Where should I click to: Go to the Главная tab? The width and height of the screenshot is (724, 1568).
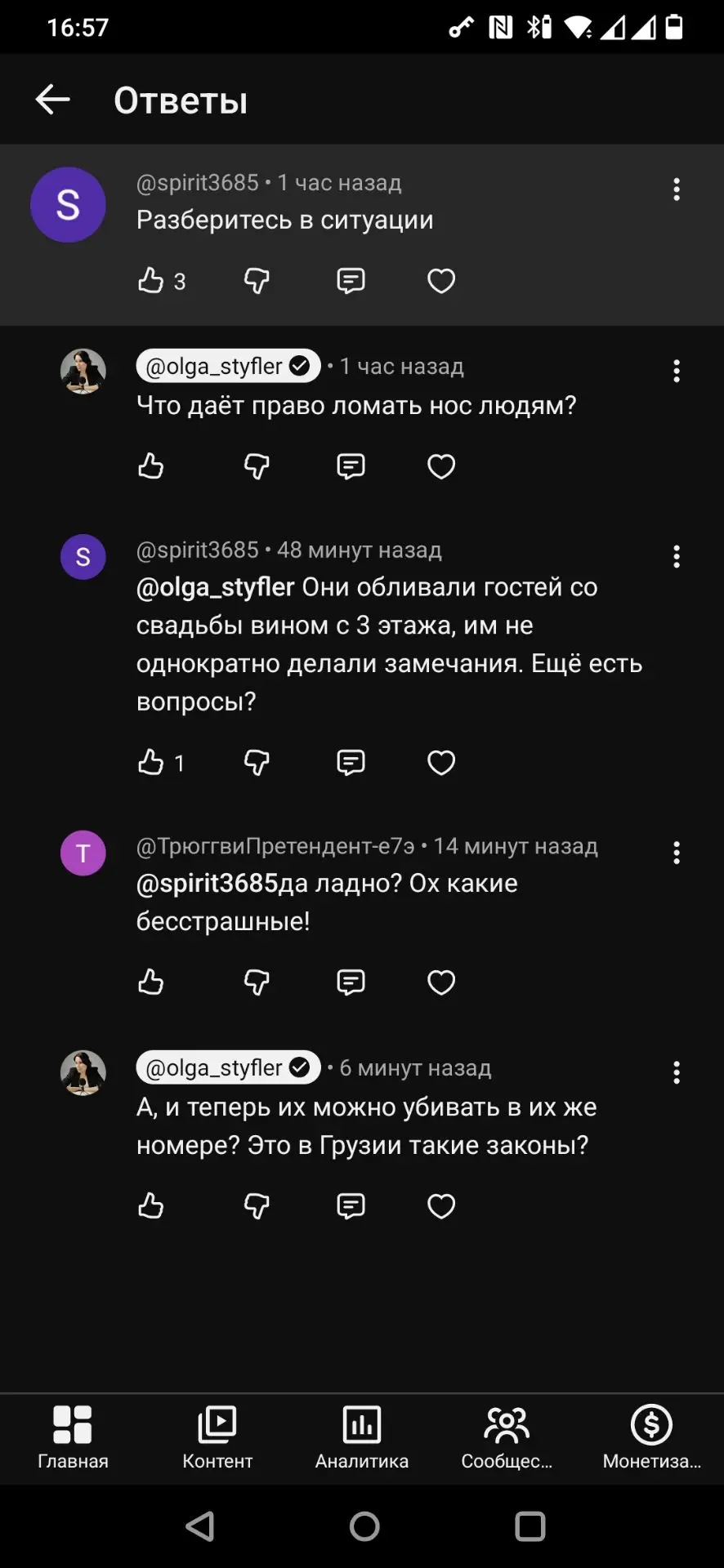pyautogui.click(x=73, y=1438)
